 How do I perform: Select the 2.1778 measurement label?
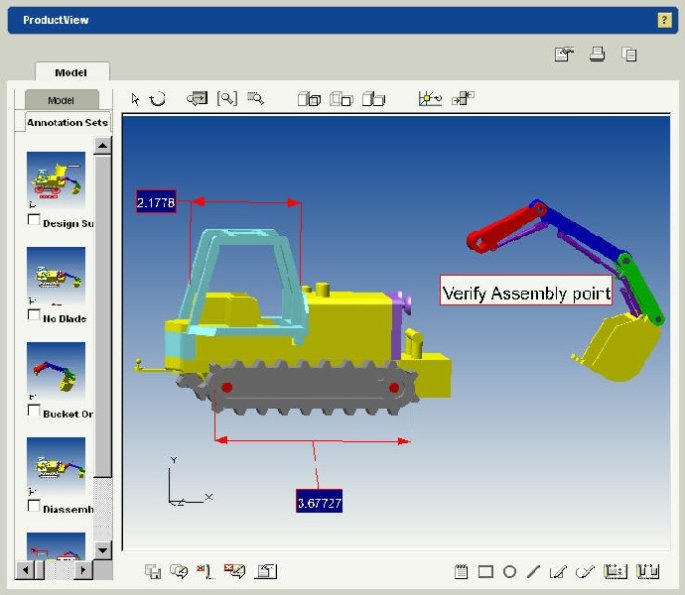pyautogui.click(x=156, y=202)
